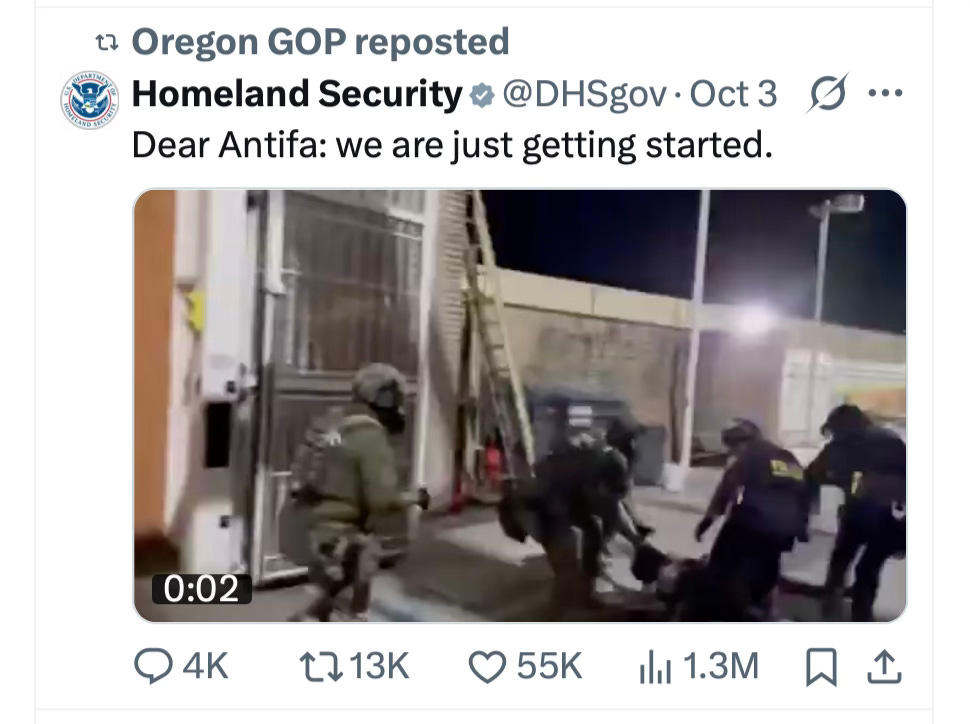Click the 55K likes count
The height and width of the screenshot is (724, 970).
click(549, 666)
